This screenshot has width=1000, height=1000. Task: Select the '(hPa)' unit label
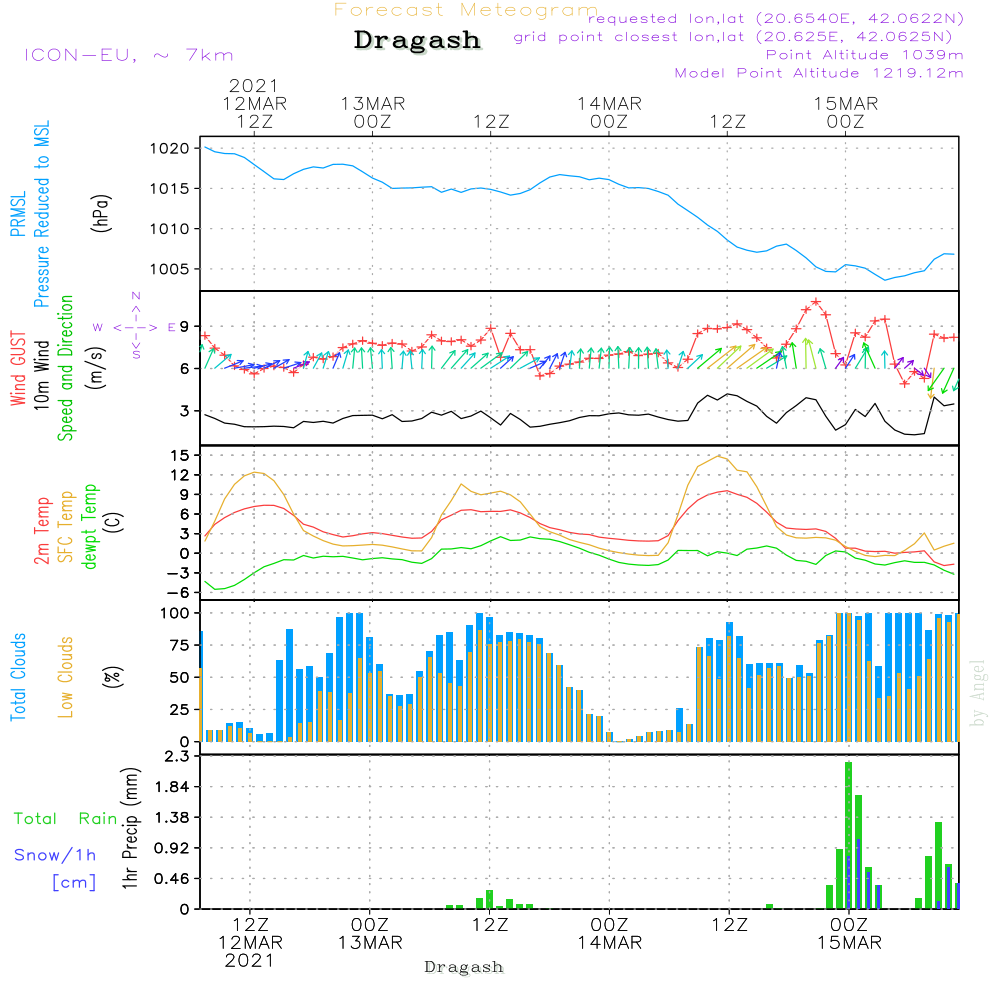[x=101, y=213]
